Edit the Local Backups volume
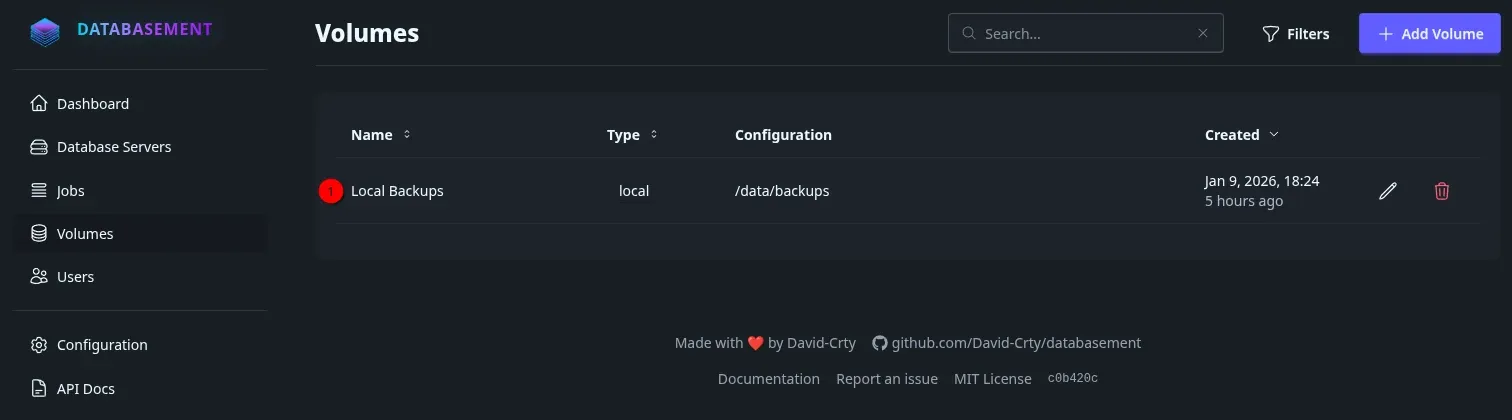The width and height of the screenshot is (1512, 420). 1387,191
